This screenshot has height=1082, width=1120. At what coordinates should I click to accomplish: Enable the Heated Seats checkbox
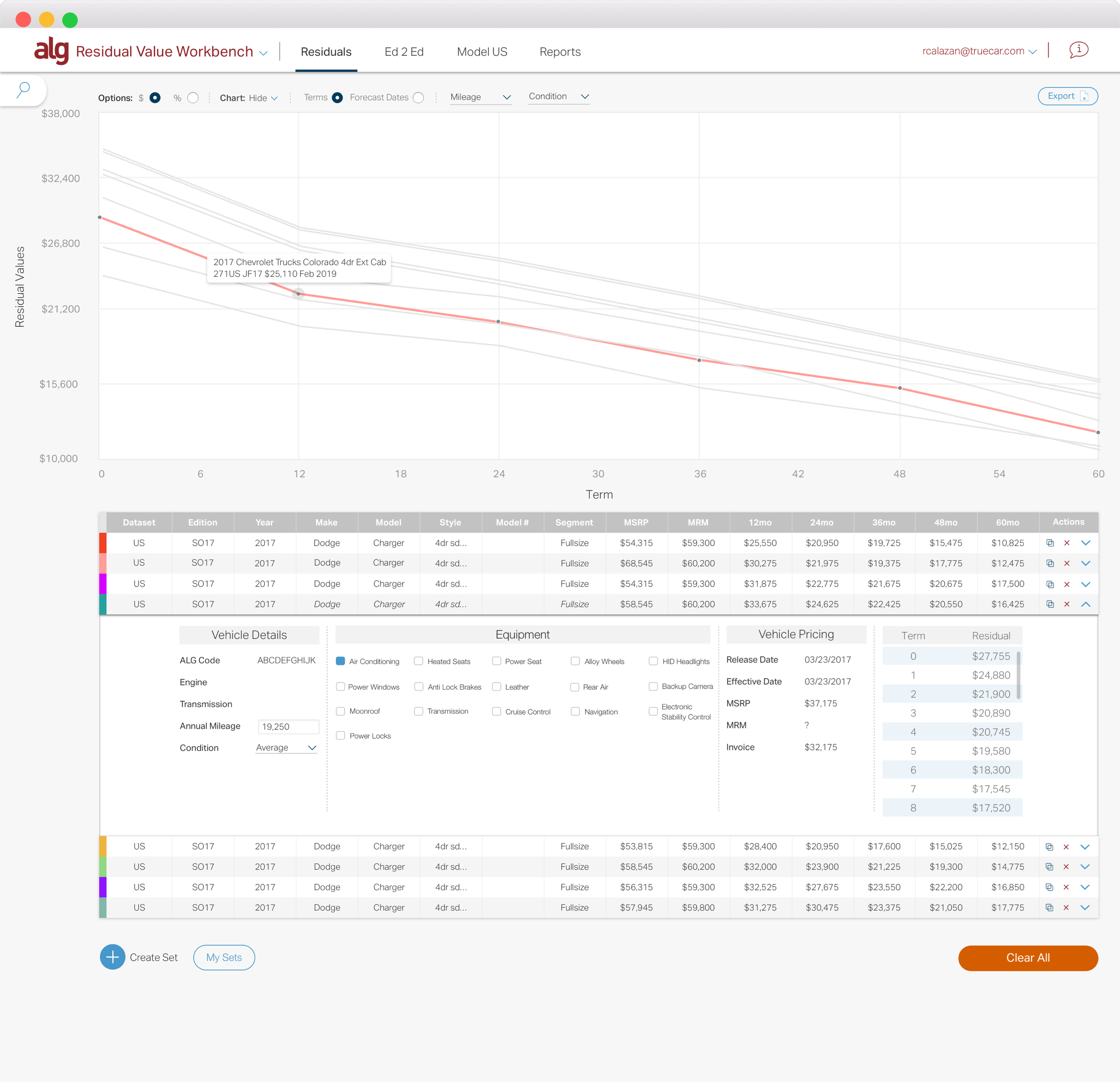click(419, 661)
